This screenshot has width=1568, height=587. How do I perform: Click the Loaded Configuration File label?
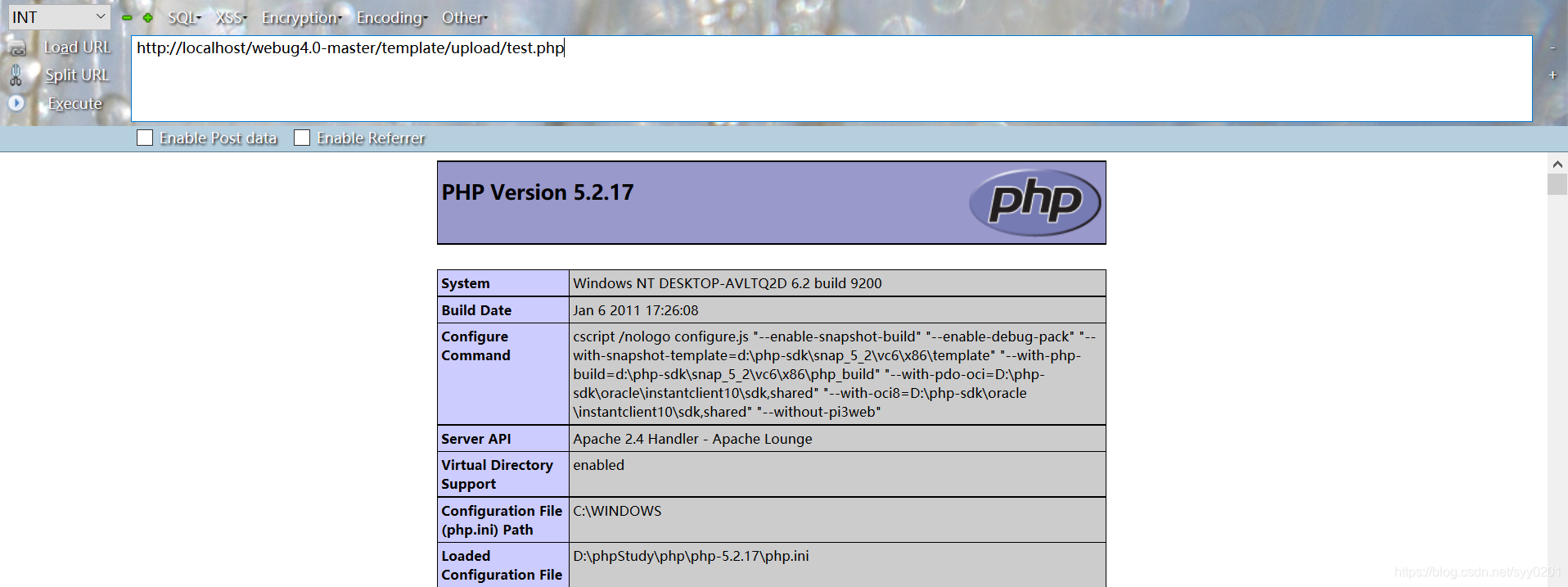[x=502, y=565]
